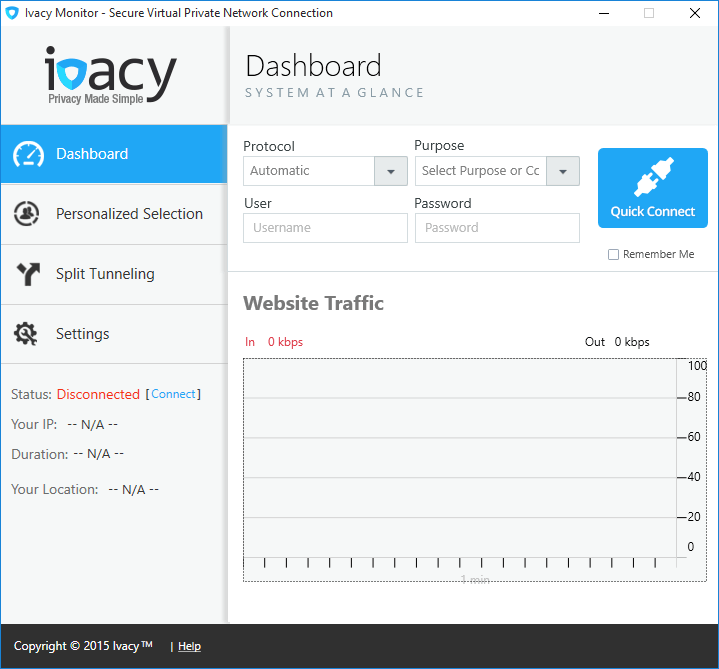Click the Settings gear icon

(26, 333)
